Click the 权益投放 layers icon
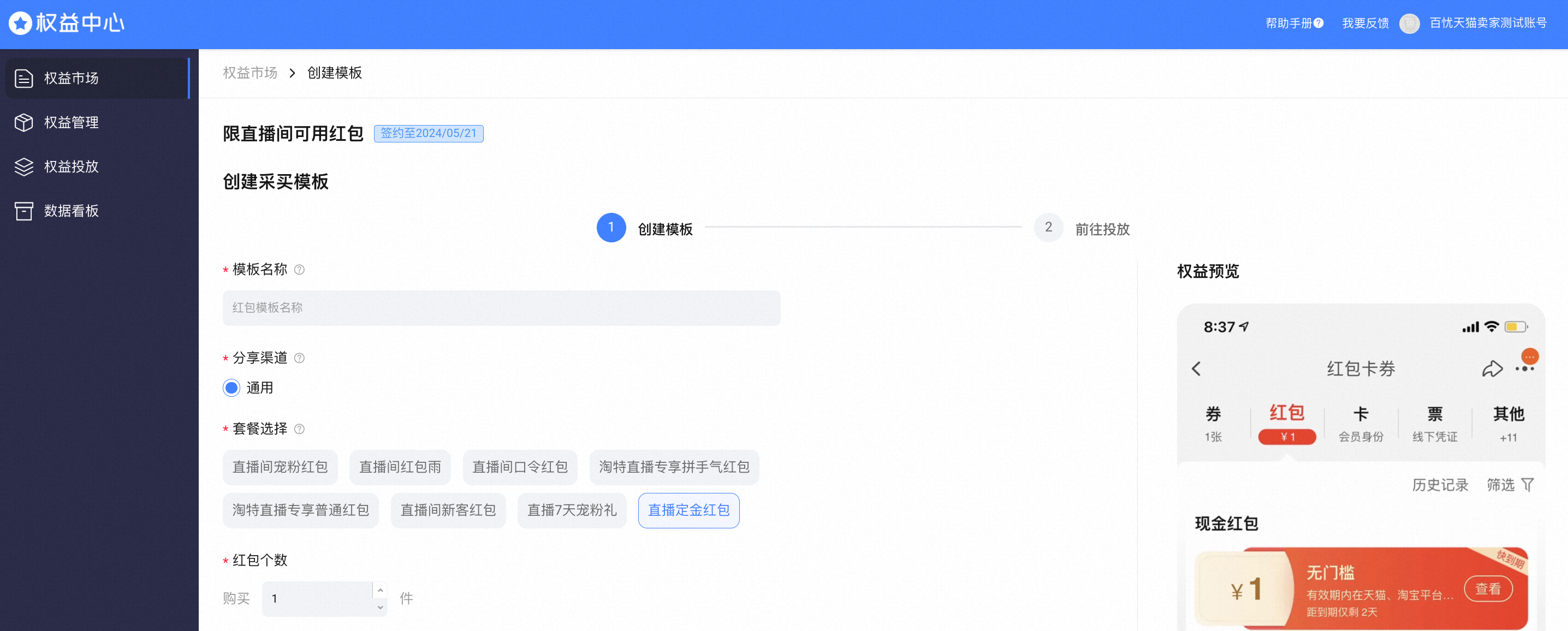 point(23,166)
